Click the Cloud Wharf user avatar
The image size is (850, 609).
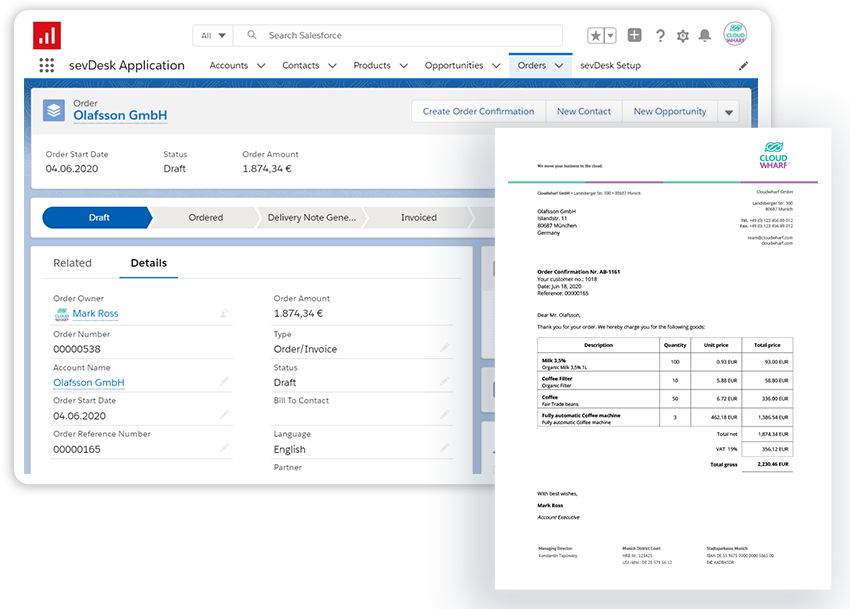[x=736, y=34]
